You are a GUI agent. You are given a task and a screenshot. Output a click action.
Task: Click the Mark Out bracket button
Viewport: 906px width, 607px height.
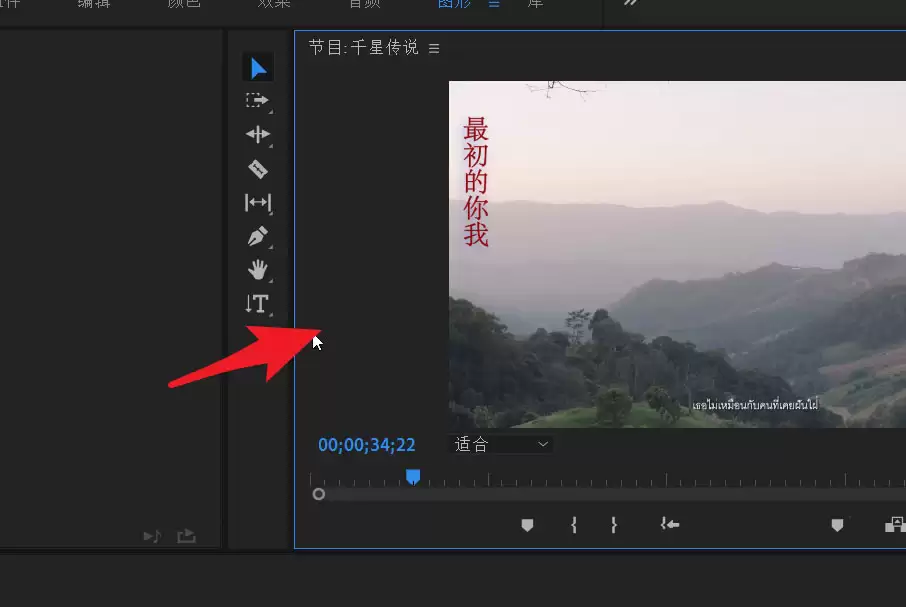pos(614,525)
